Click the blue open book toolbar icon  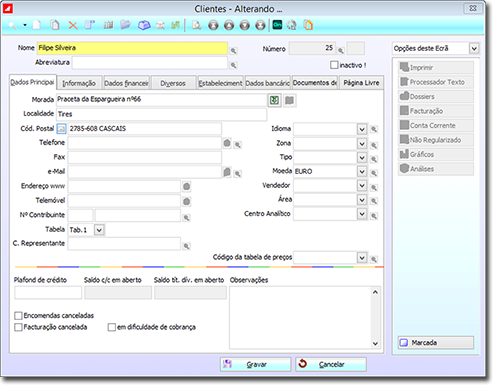(144, 25)
